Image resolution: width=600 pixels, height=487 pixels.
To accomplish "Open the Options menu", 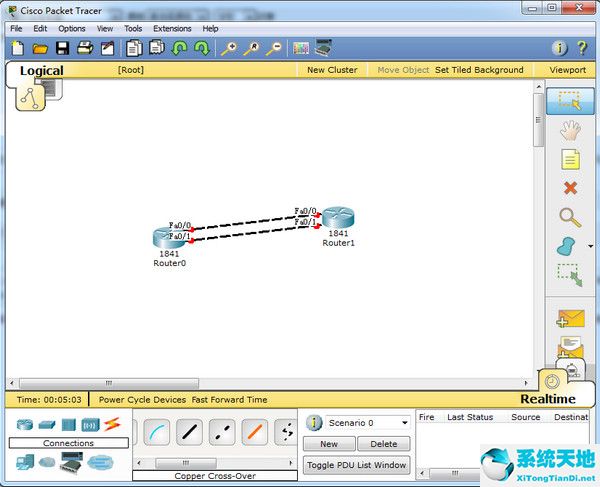I will coord(72,29).
